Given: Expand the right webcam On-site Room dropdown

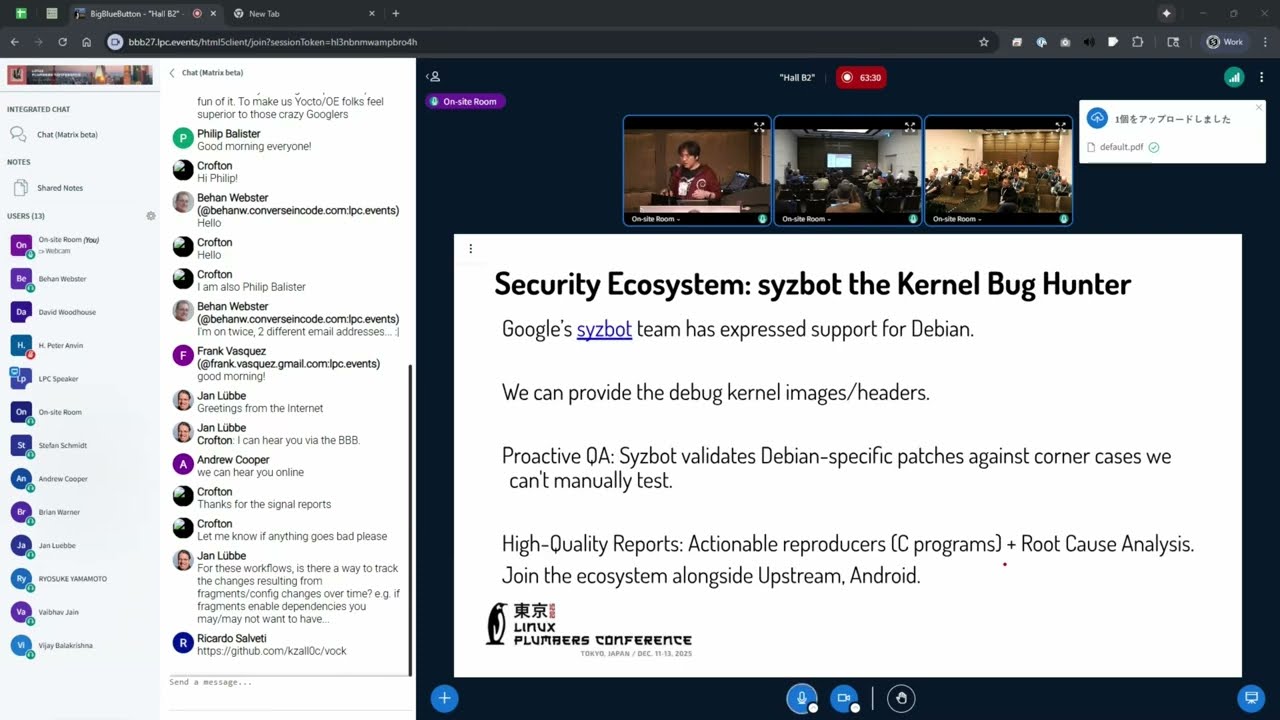Looking at the screenshot, I should point(956,219).
